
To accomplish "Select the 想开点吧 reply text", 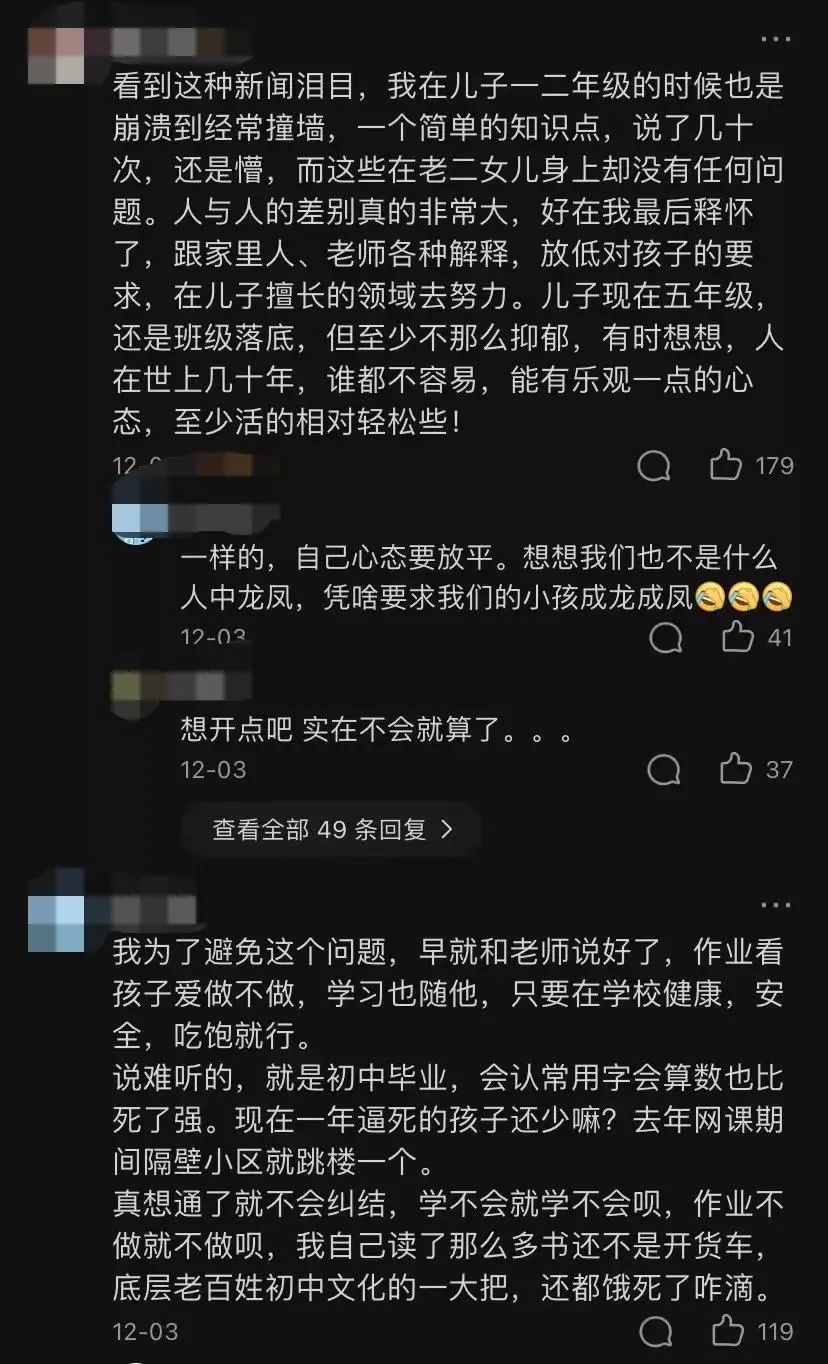I will click(x=377, y=731).
